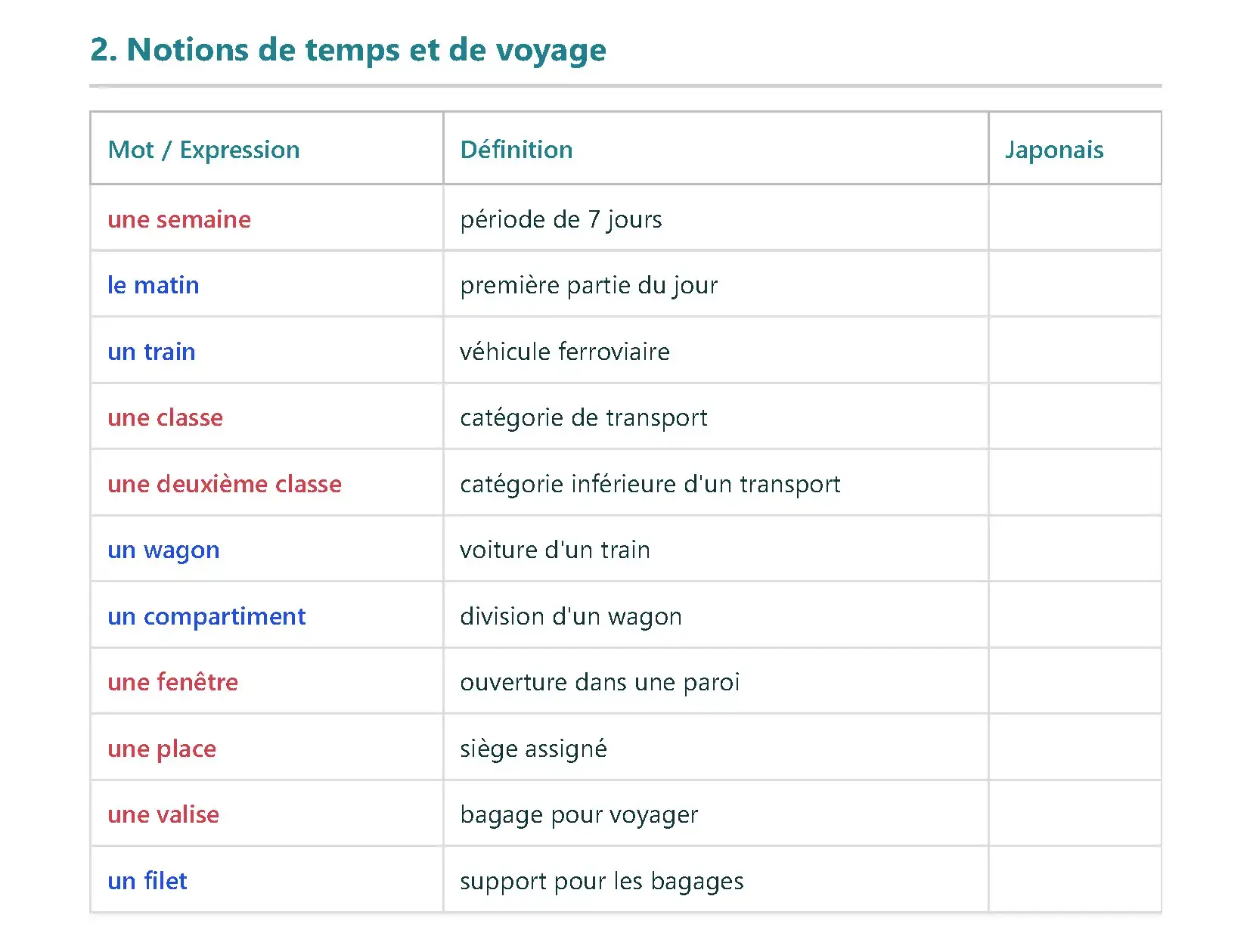The width and height of the screenshot is (1250, 952).
Task: Select the "un train" entry
Action: point(151,352)
